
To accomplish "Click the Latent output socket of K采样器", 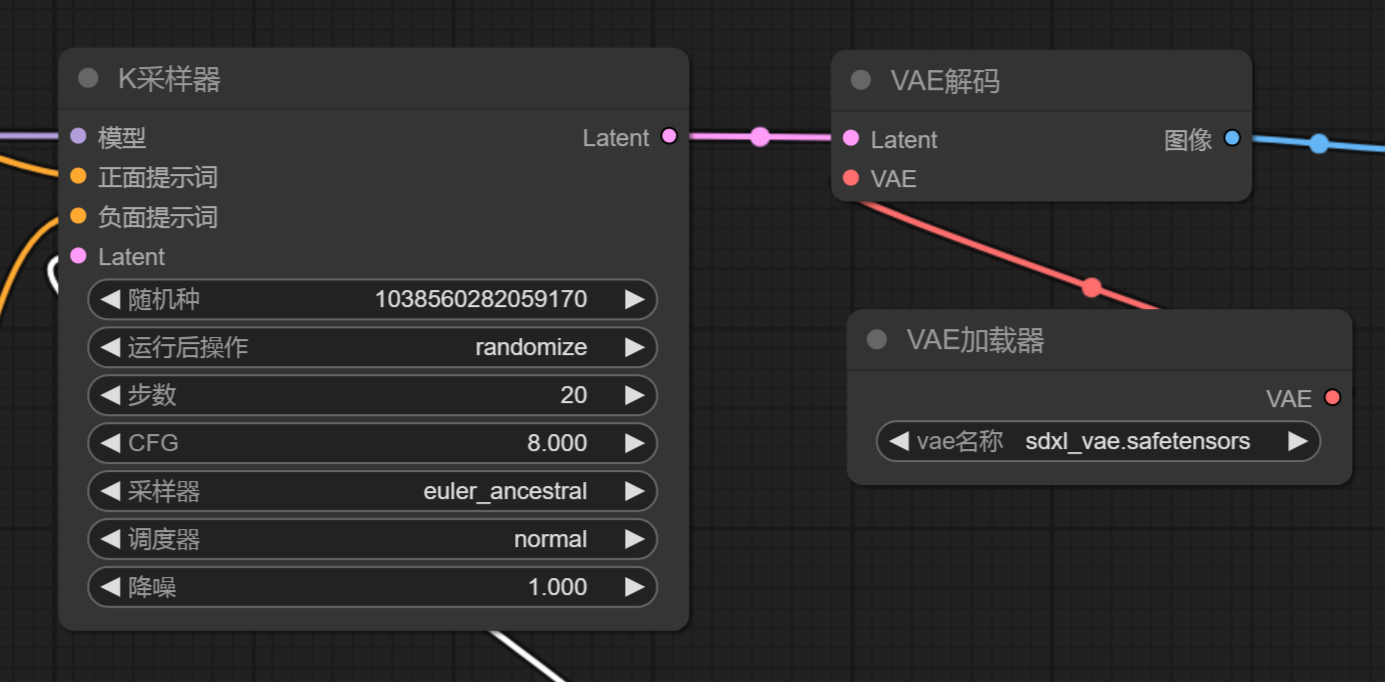I will (x=669, y=136).
